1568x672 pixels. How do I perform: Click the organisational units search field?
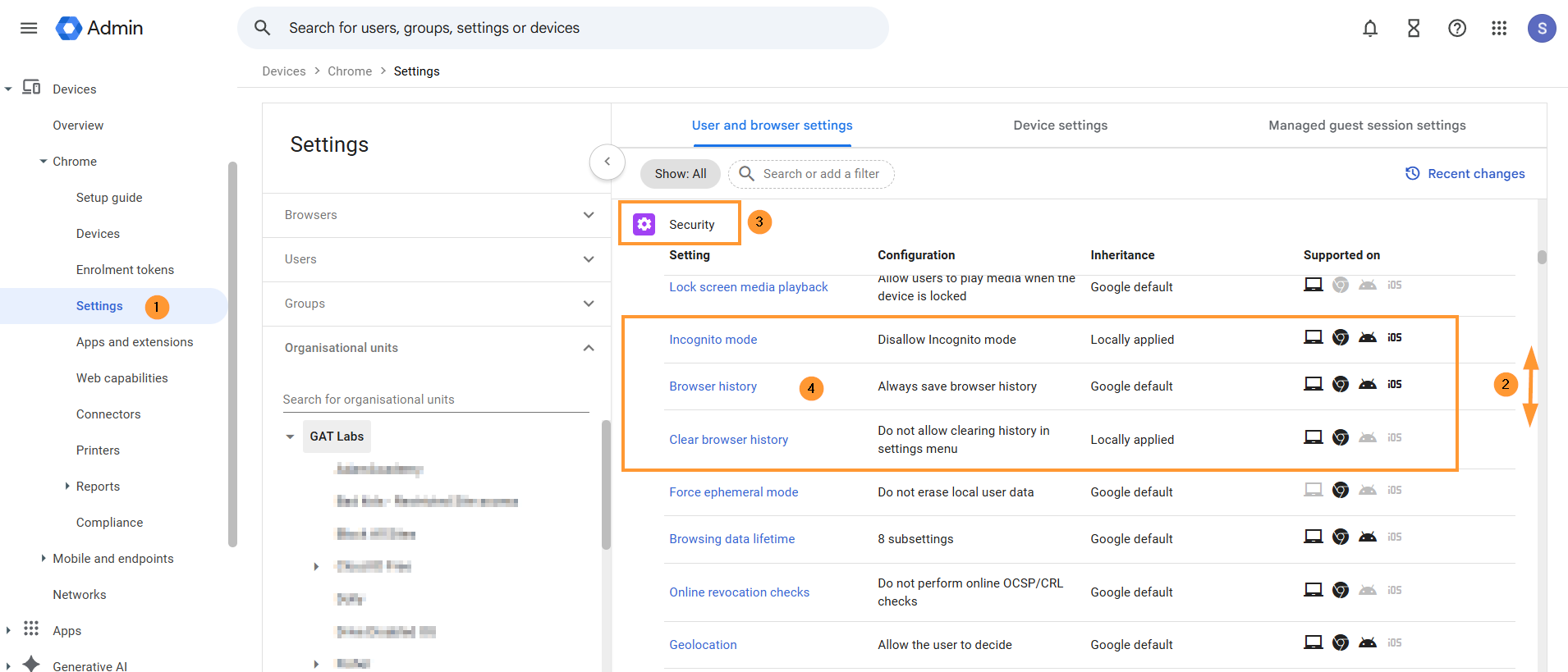435,400
